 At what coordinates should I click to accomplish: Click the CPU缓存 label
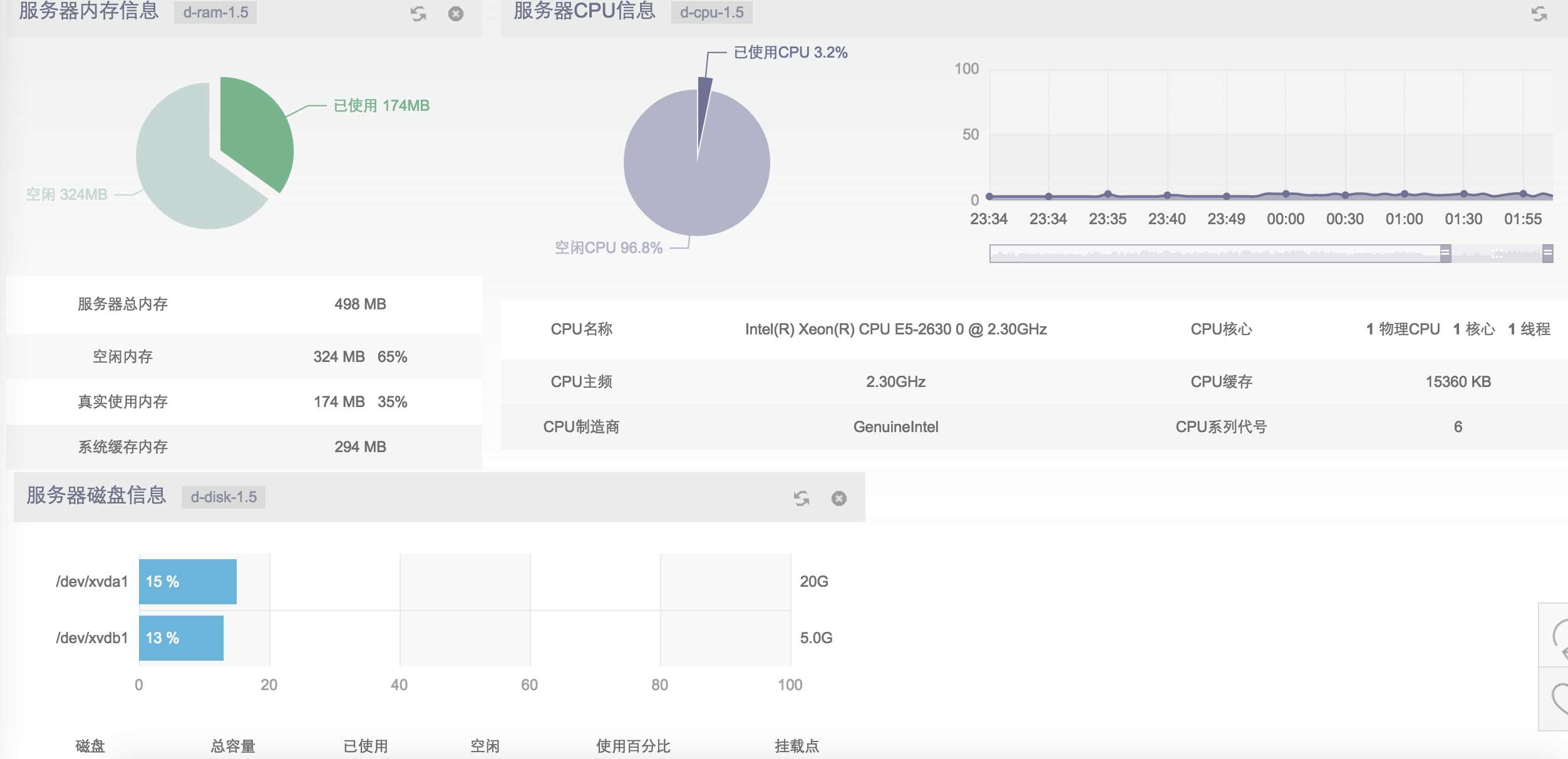point(1221,381)
